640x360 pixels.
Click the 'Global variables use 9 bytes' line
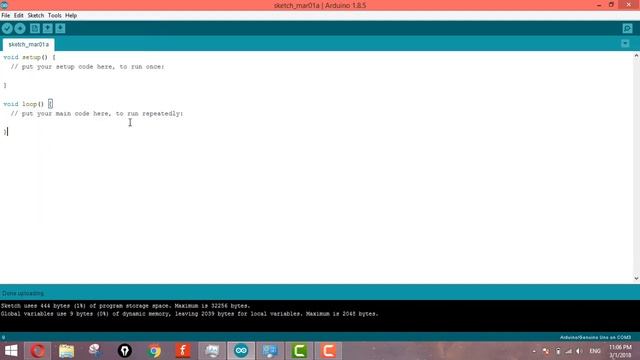[x=189, y=314]
